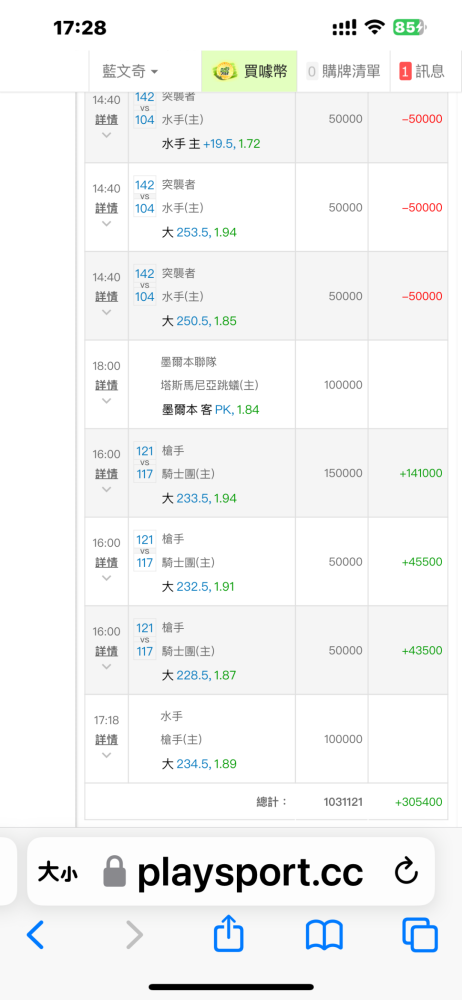Tap the playsport.cc address field
The width and height of the screenshot is (462, 1000).
[230, 871]
